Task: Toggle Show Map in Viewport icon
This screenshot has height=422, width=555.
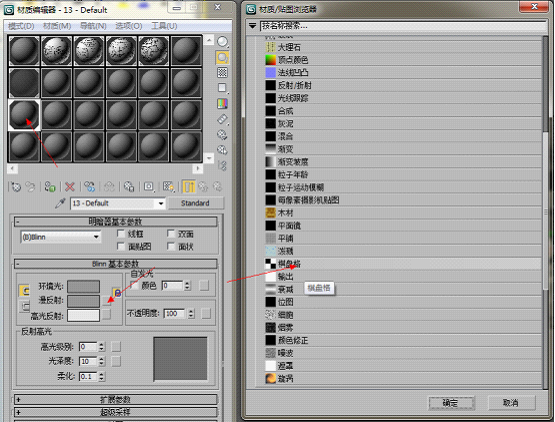Action: coord(168,187)
